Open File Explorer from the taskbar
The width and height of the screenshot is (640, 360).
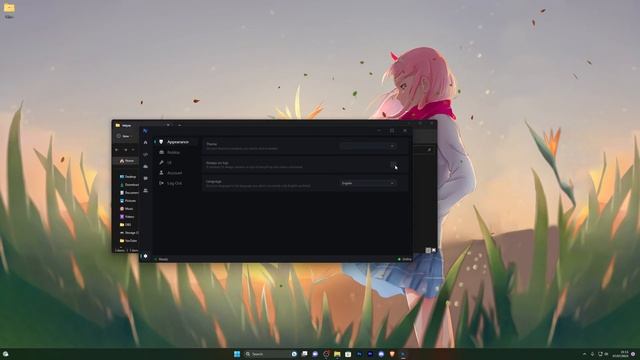[337, 354]
